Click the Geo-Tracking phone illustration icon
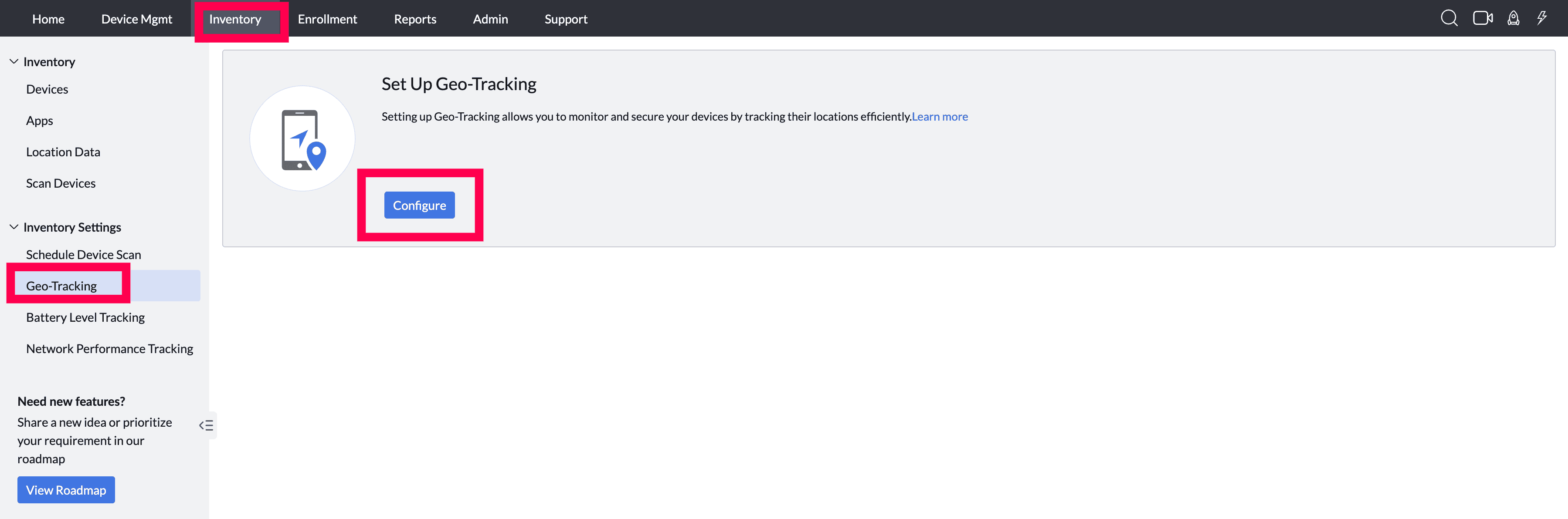Screen dimensions: 1568x519 [302, 138]
